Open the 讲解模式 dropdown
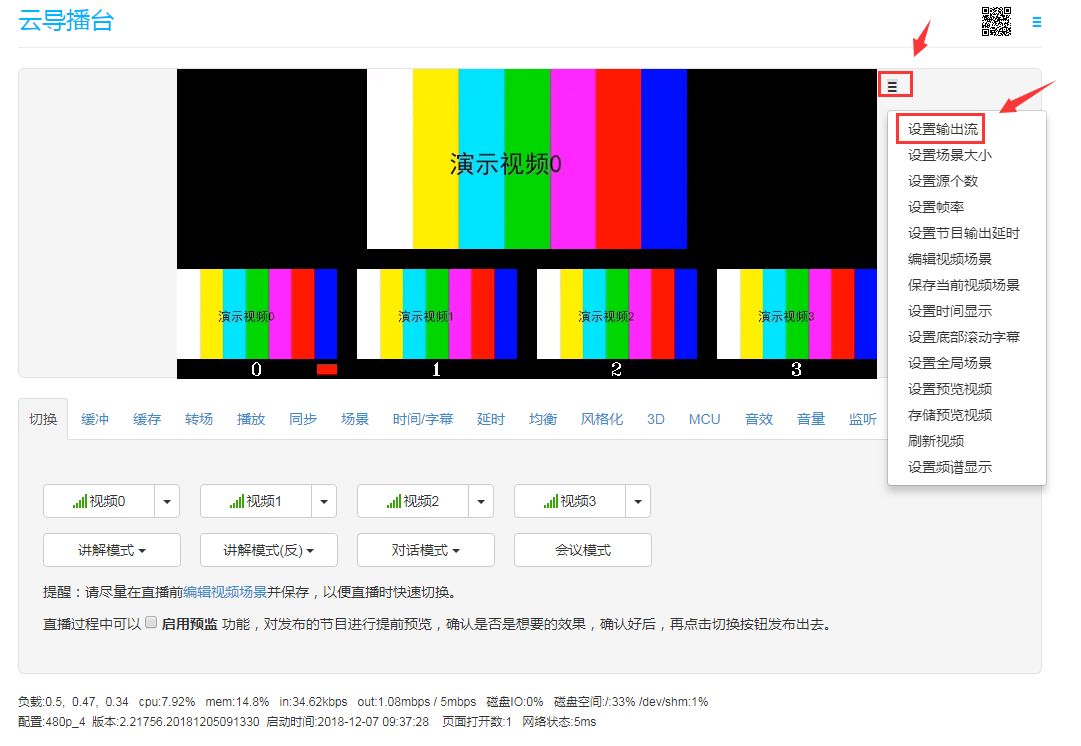 pyautogui.click(x=112, y=550)
